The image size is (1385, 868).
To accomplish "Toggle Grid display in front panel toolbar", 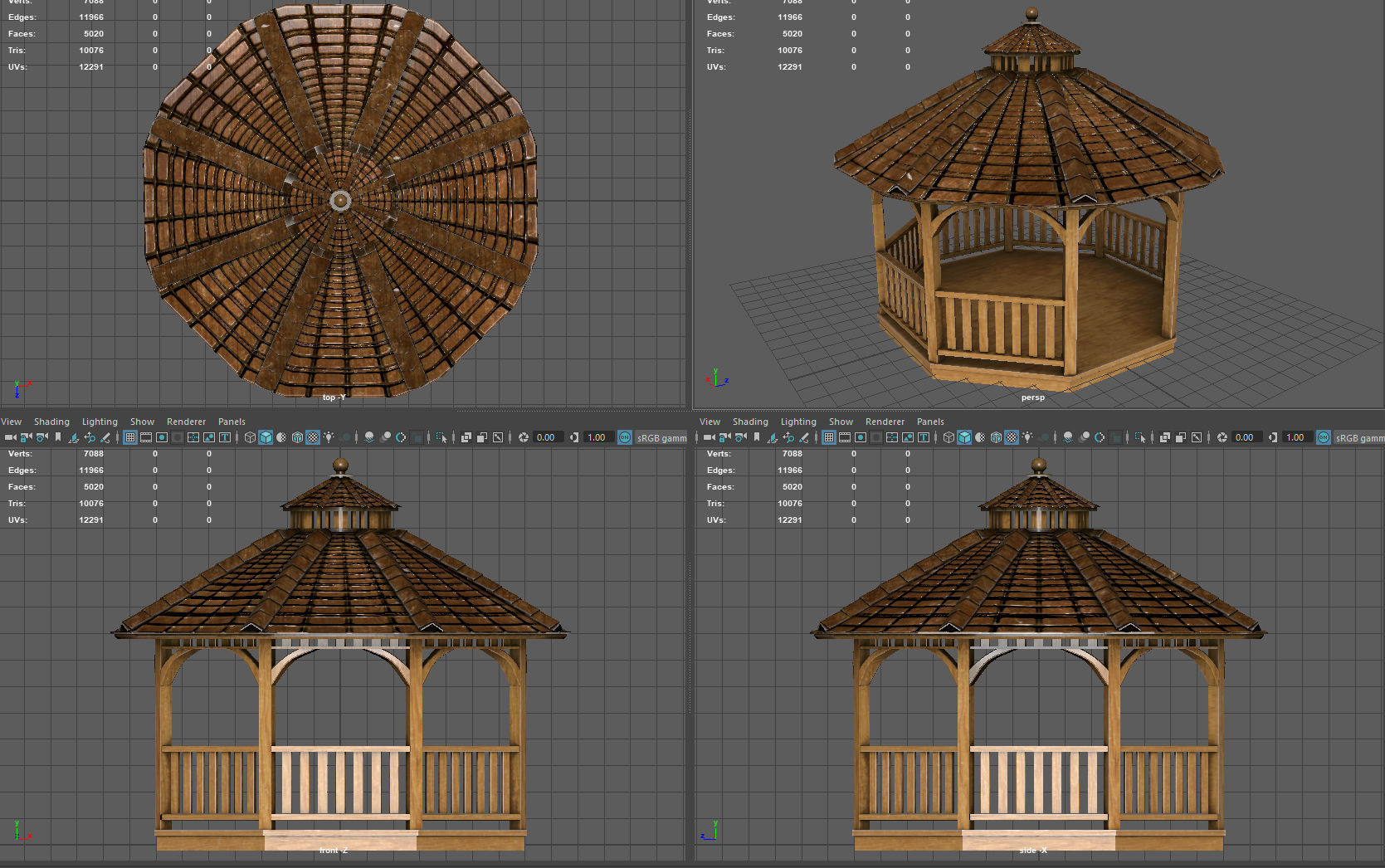I will pos(130,437).
